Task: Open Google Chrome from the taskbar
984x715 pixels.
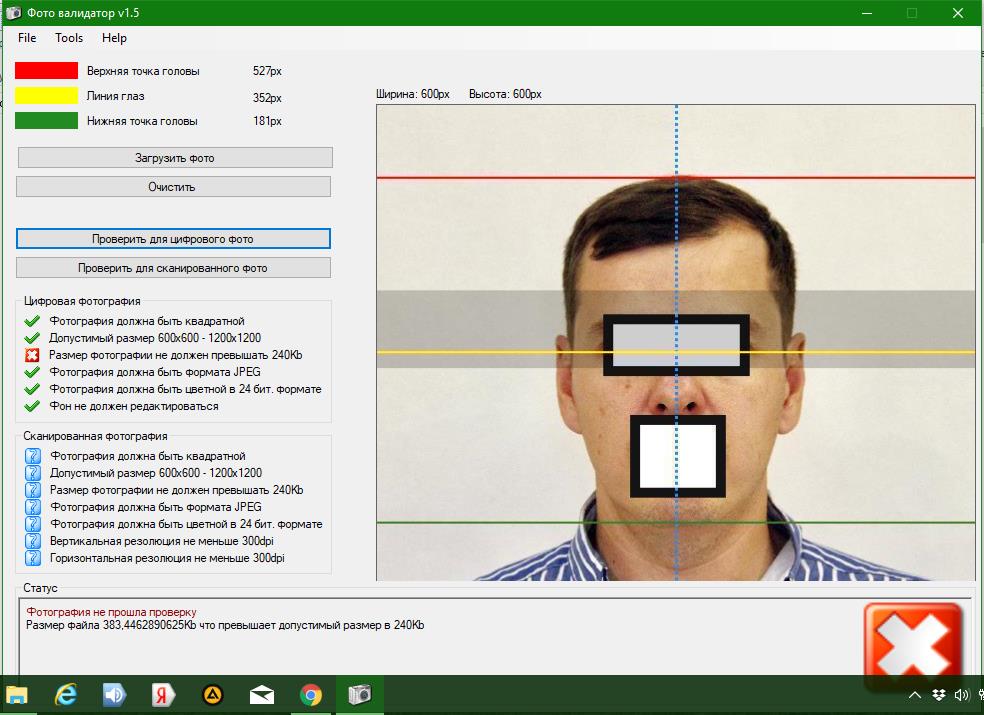Action: pyautogui.click(x=311, y=695)
